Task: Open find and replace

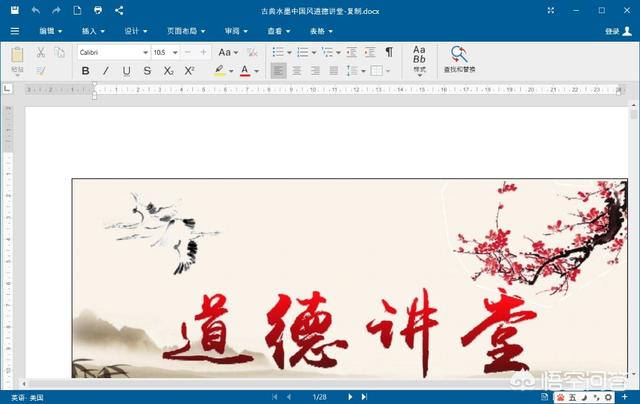Action: coord(460,60)
